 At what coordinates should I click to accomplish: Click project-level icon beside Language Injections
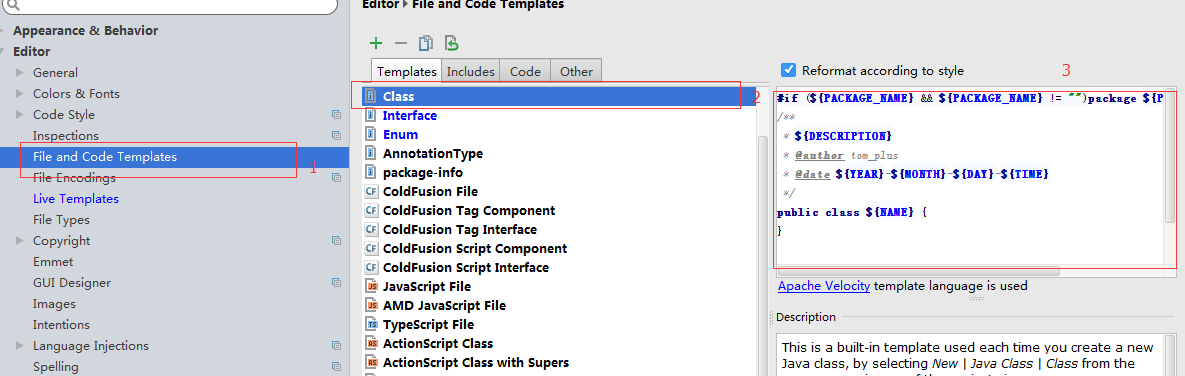[x=336, y=346]
